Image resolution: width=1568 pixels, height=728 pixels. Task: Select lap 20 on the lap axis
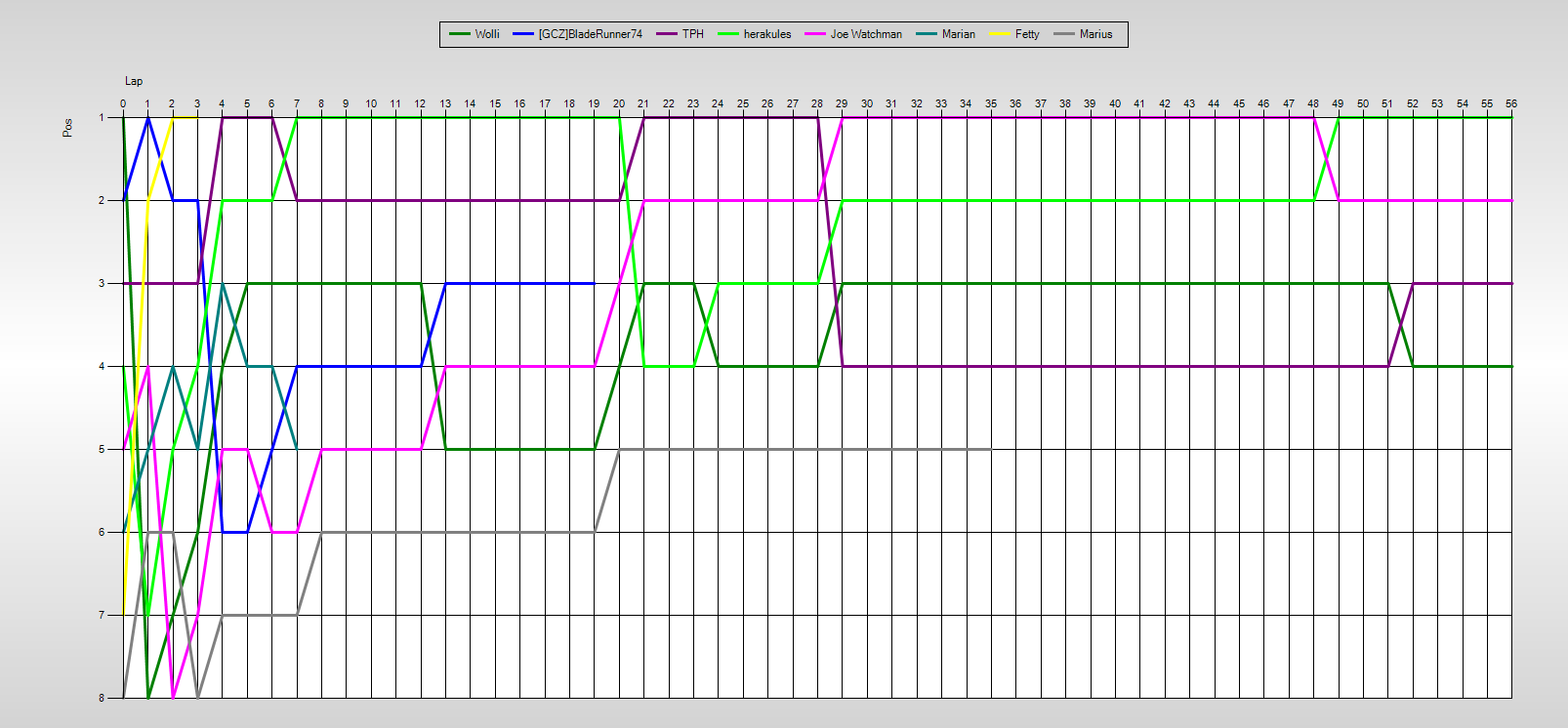[619, 103]
